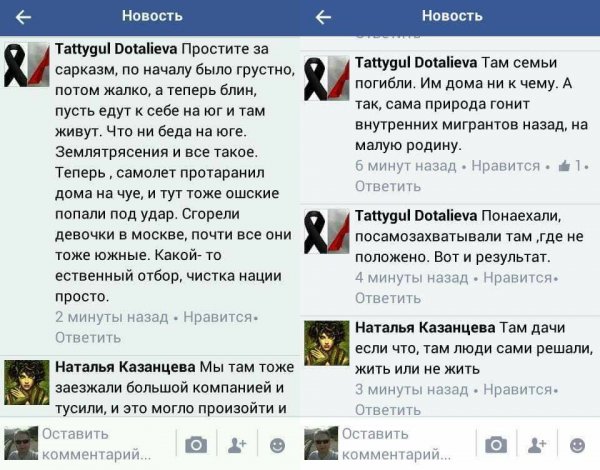Tap tag-friend icon in right comment bar

pos(537,445)
